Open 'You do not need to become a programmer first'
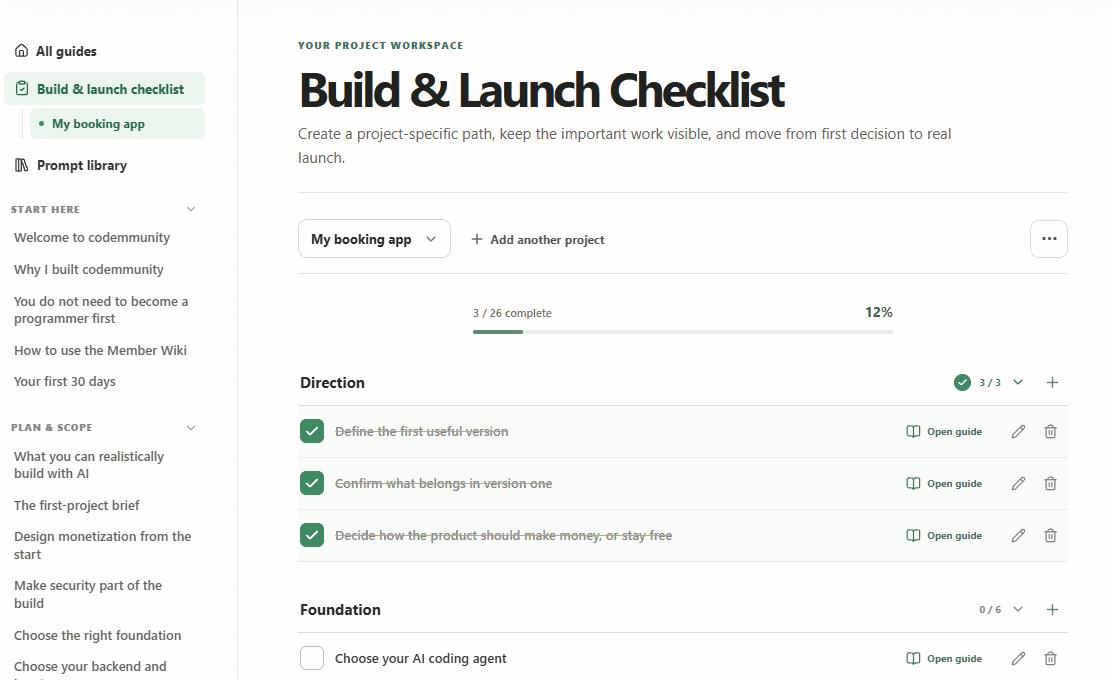Image resolution: width=1113 pixels, height=680 pixels. pyautogui.click(x=101, y=310)
